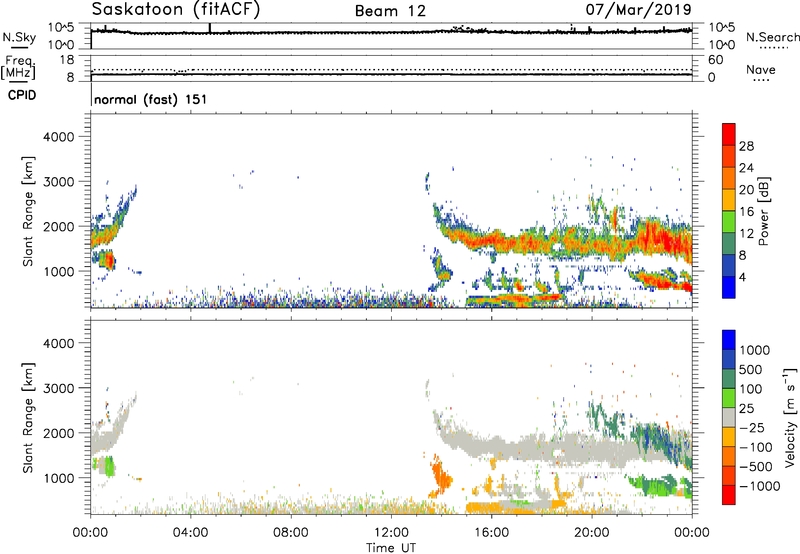Pick the light green 12–16 dB power segment

click(729, 222)
